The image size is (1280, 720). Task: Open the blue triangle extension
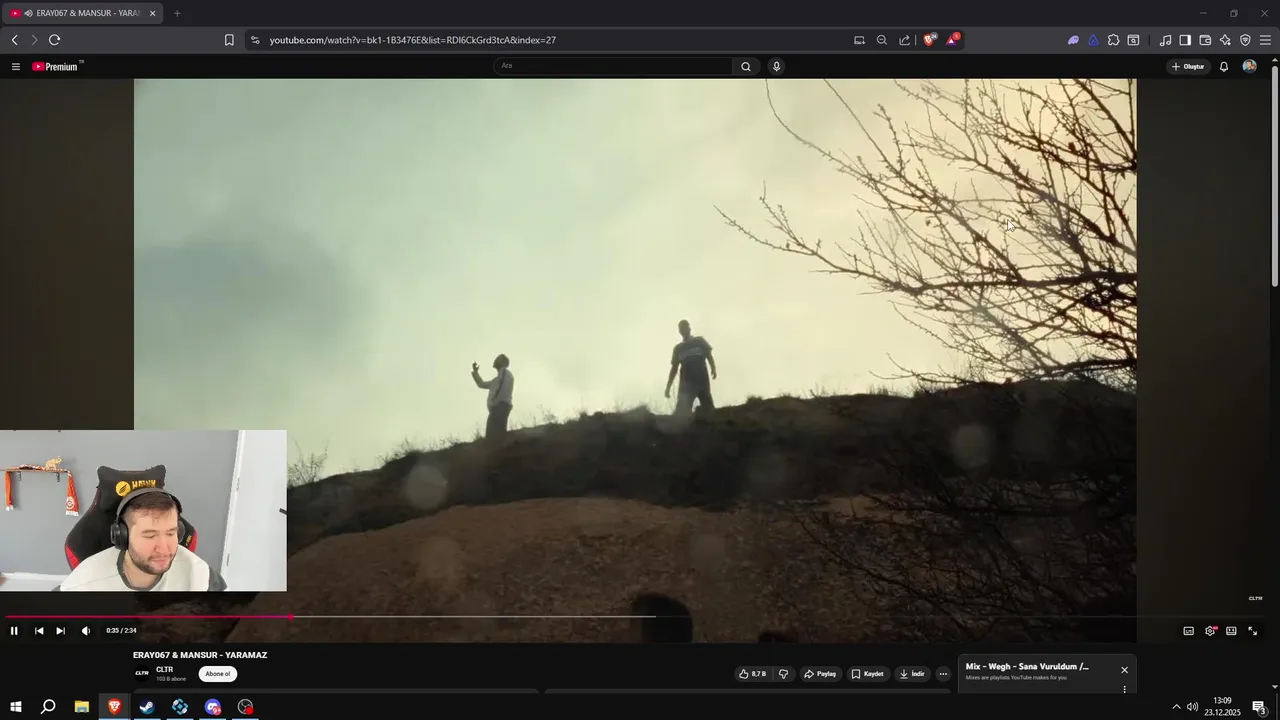(x=1093, y=40)
